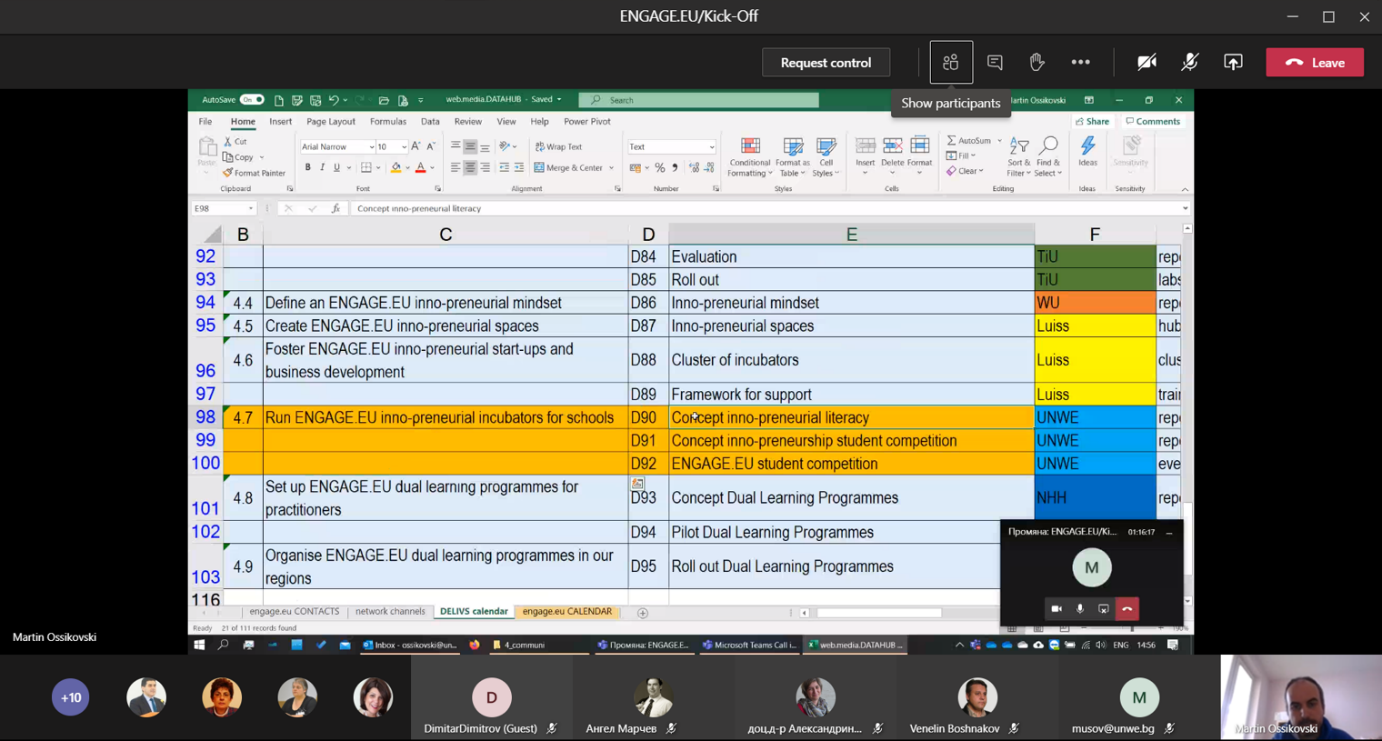
Task: Toggle Wrap Text
Action: click(x=558, y=147)
